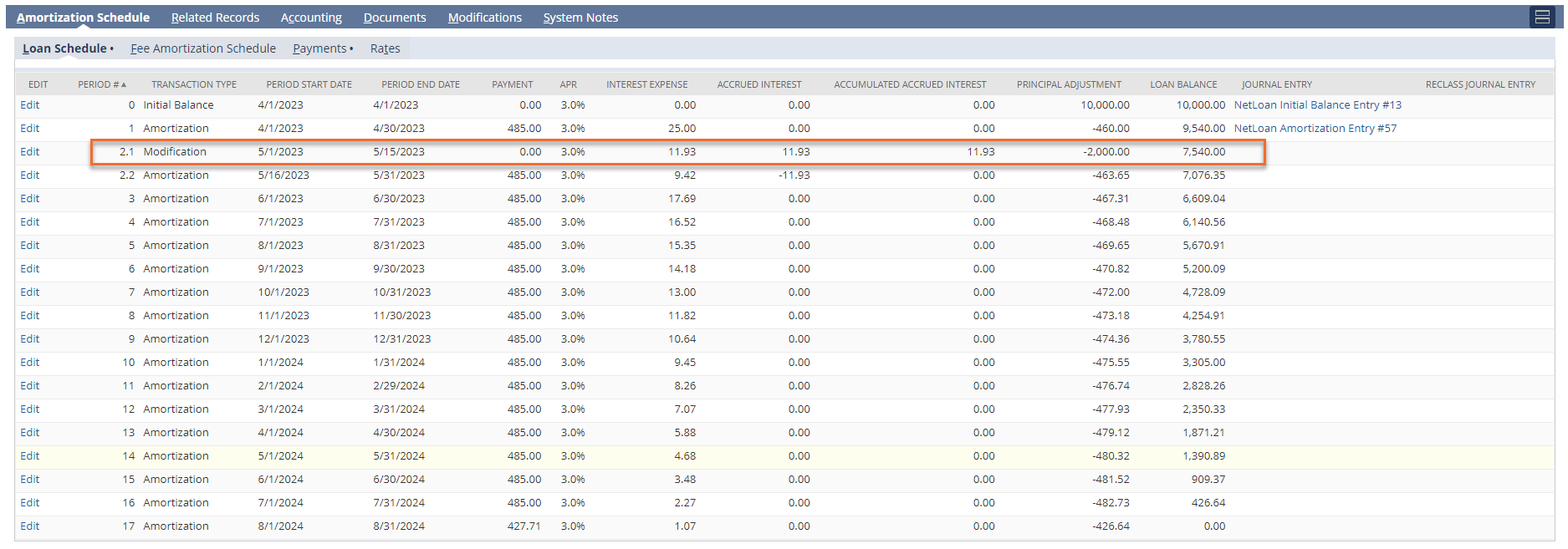Viewport: 1568px width, 549px height.
Task: Click the Interest Expense column header
Action: [x=646, y=84]
